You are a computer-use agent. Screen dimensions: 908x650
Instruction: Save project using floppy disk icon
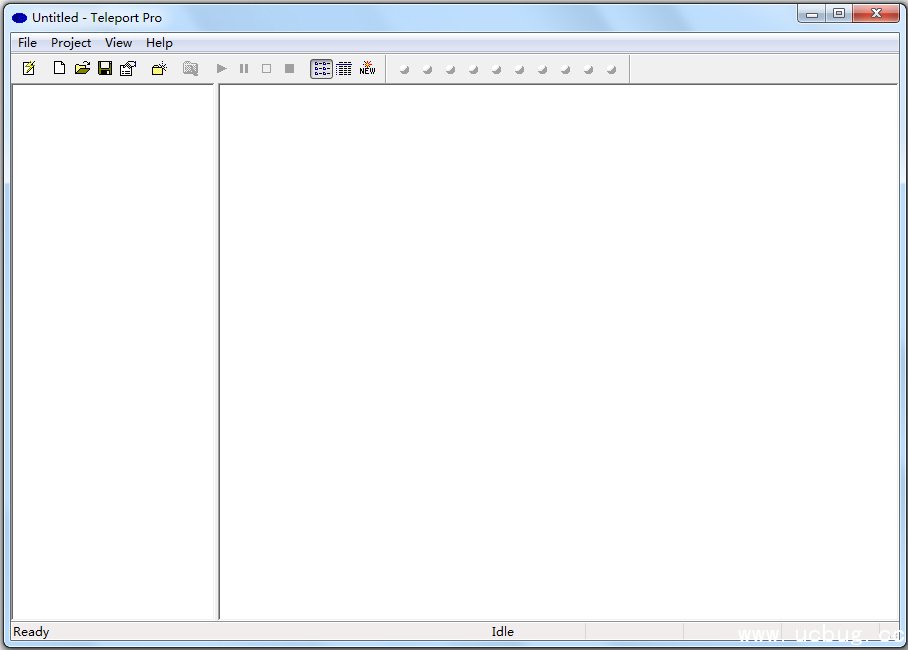[x=105, y=69]
